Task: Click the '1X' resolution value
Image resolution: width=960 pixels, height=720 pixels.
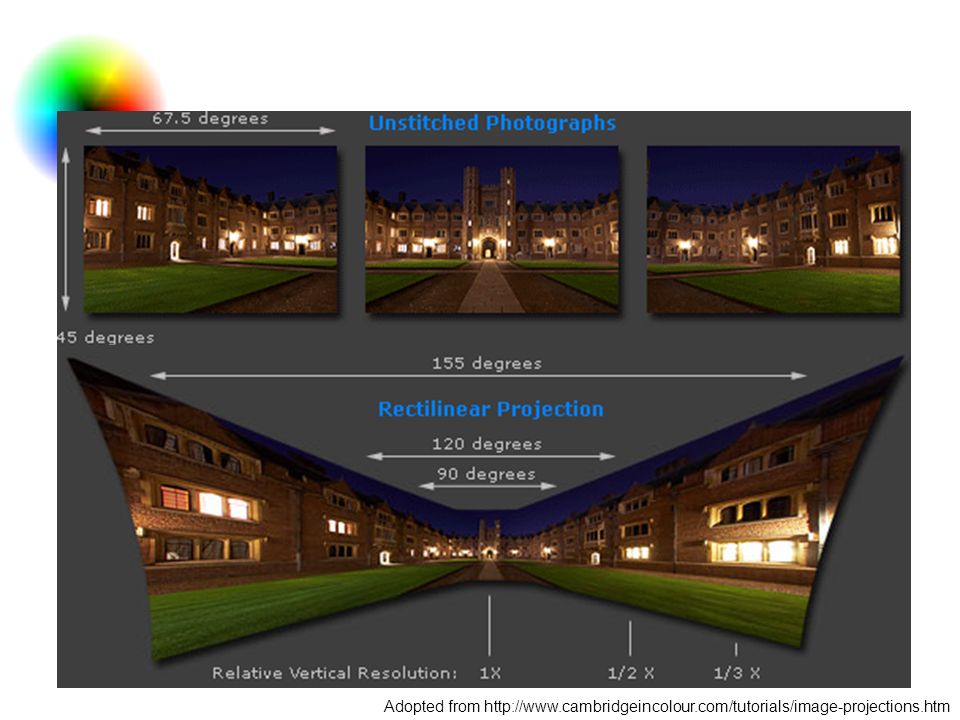Action: click(x=490, y=673)
